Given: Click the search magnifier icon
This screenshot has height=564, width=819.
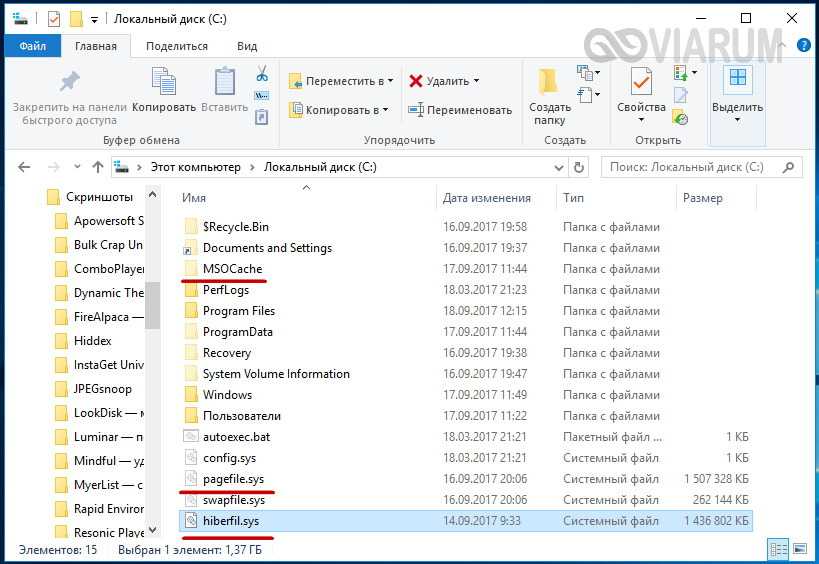Looking at the screenshot, I should [789, 167].
